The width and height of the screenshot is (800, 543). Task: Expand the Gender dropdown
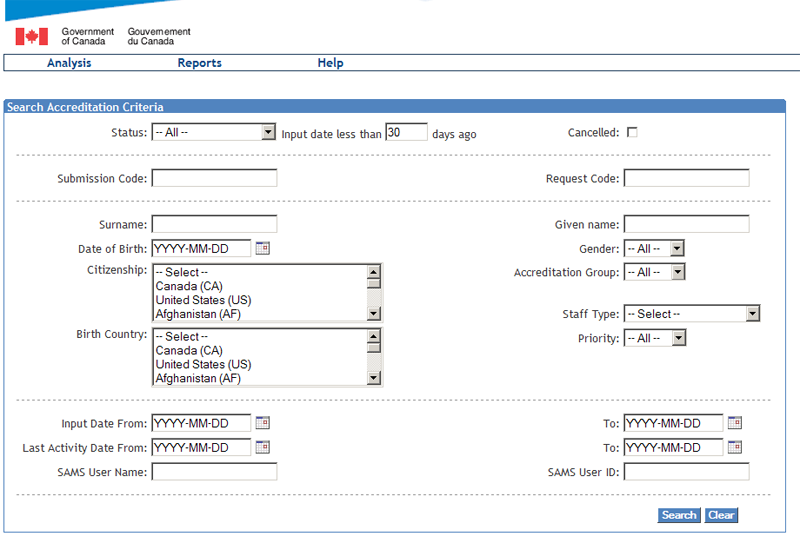point(677,249)
